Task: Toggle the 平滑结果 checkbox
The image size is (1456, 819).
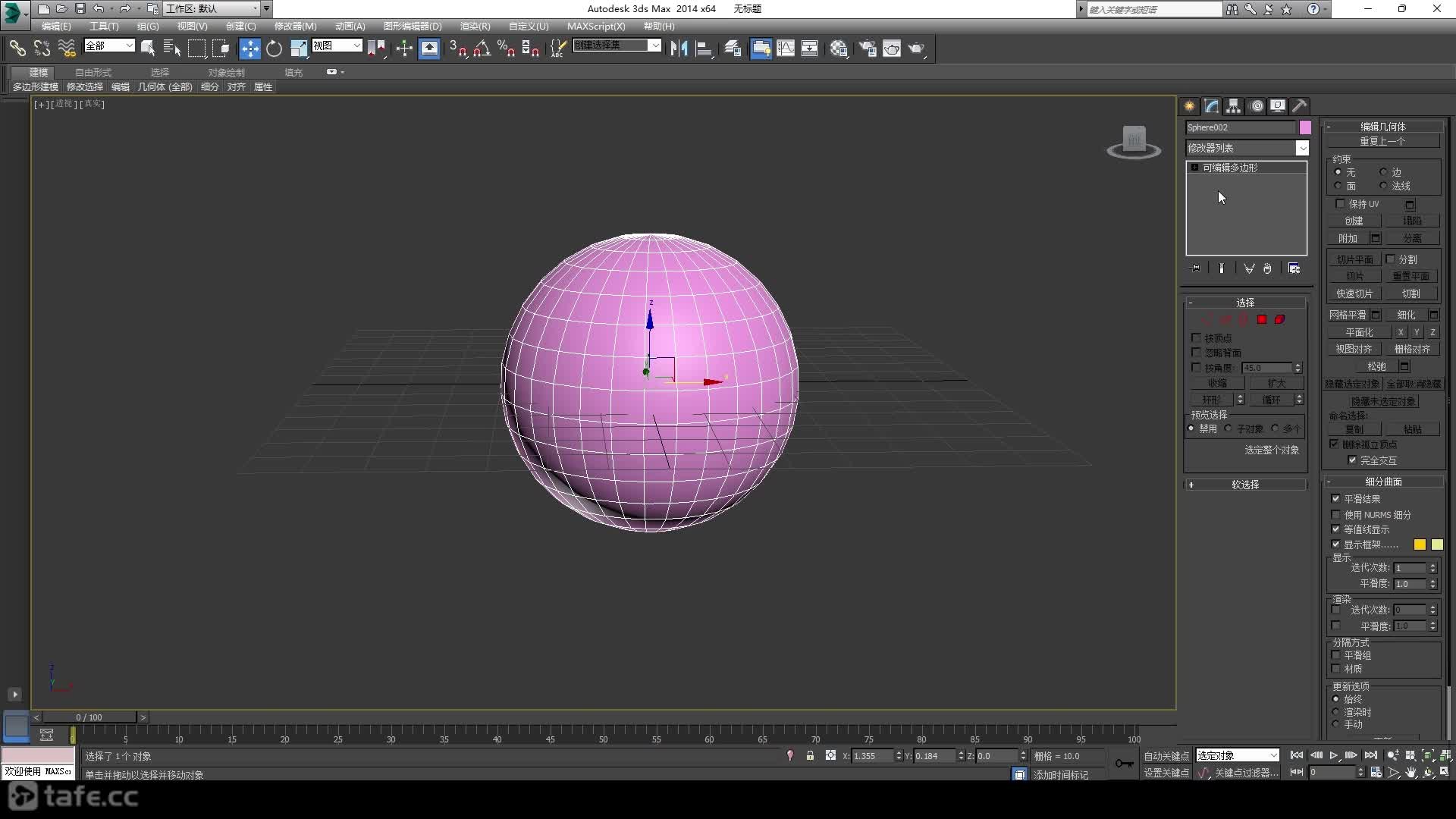Action: [1336, 498]
